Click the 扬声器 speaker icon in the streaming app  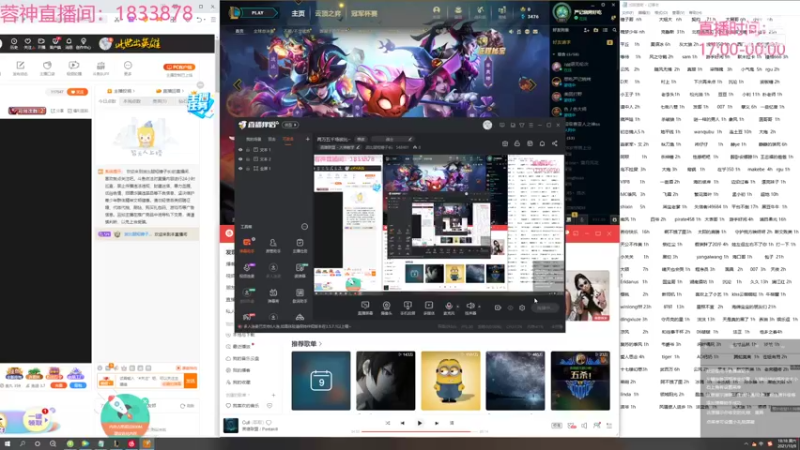pyautogui.click(x=470, y=308)
